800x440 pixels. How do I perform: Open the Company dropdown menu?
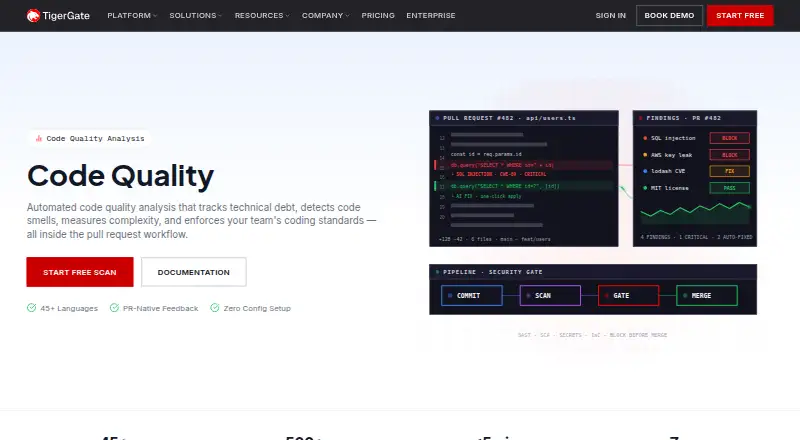pyautogui.click(x=326, y=16)
